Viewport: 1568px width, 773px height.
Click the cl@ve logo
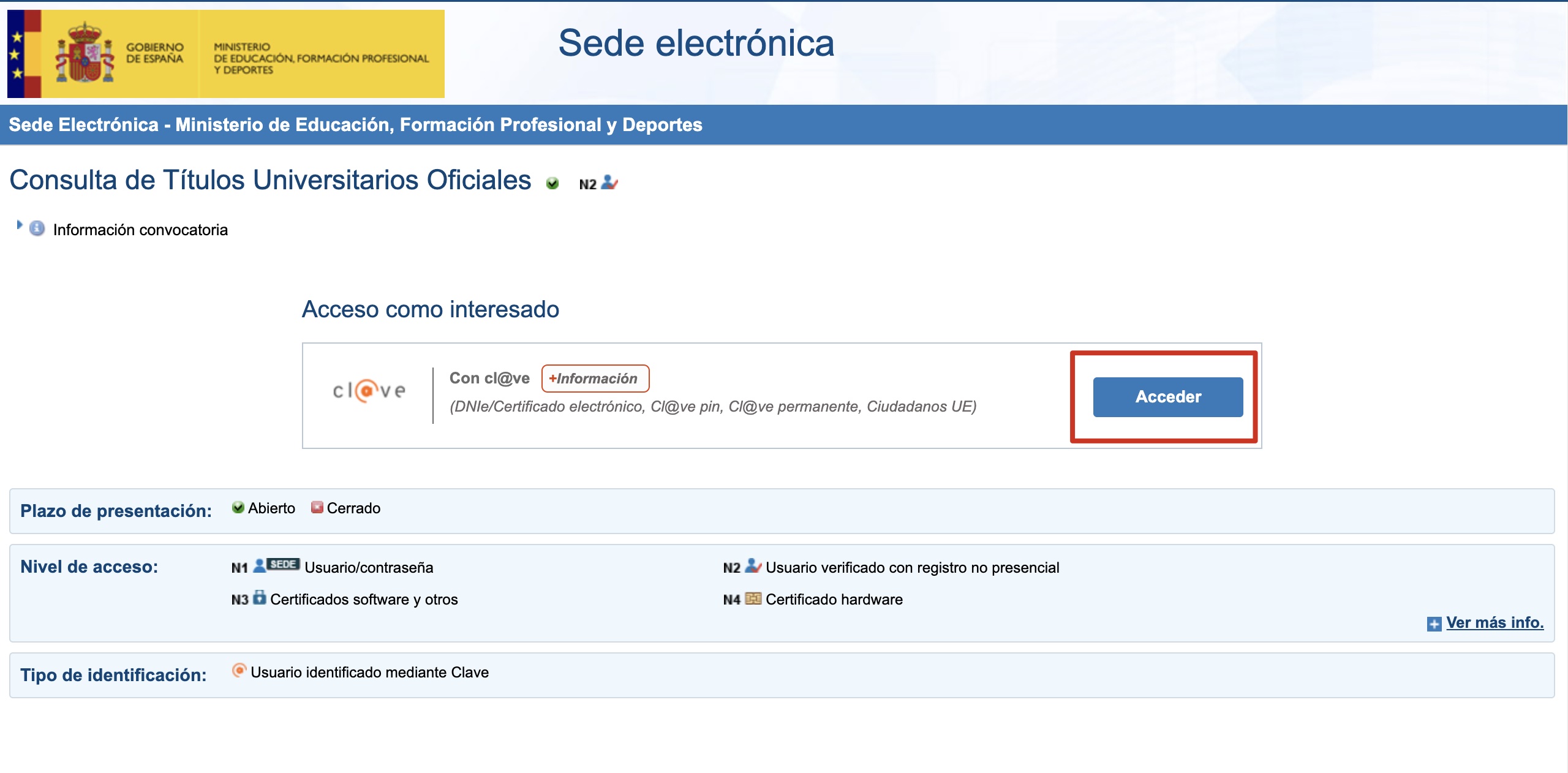click(x=369, y=391)
